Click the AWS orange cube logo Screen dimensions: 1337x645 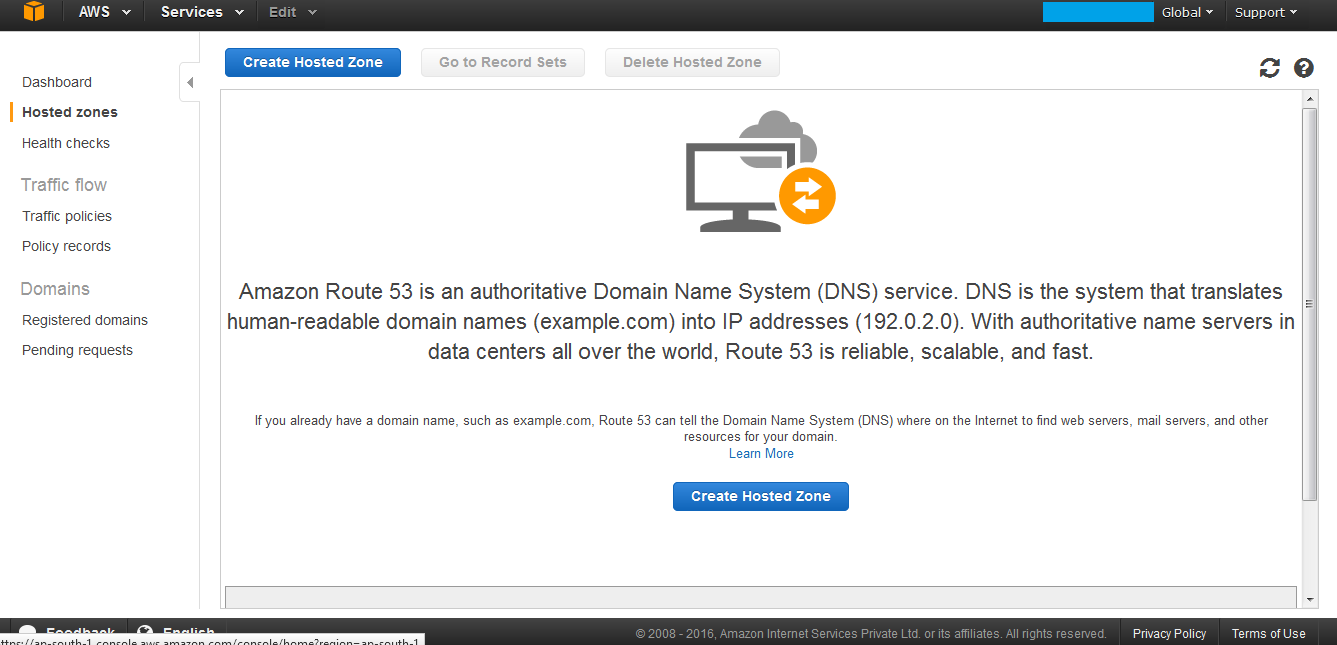pos(34,12)
